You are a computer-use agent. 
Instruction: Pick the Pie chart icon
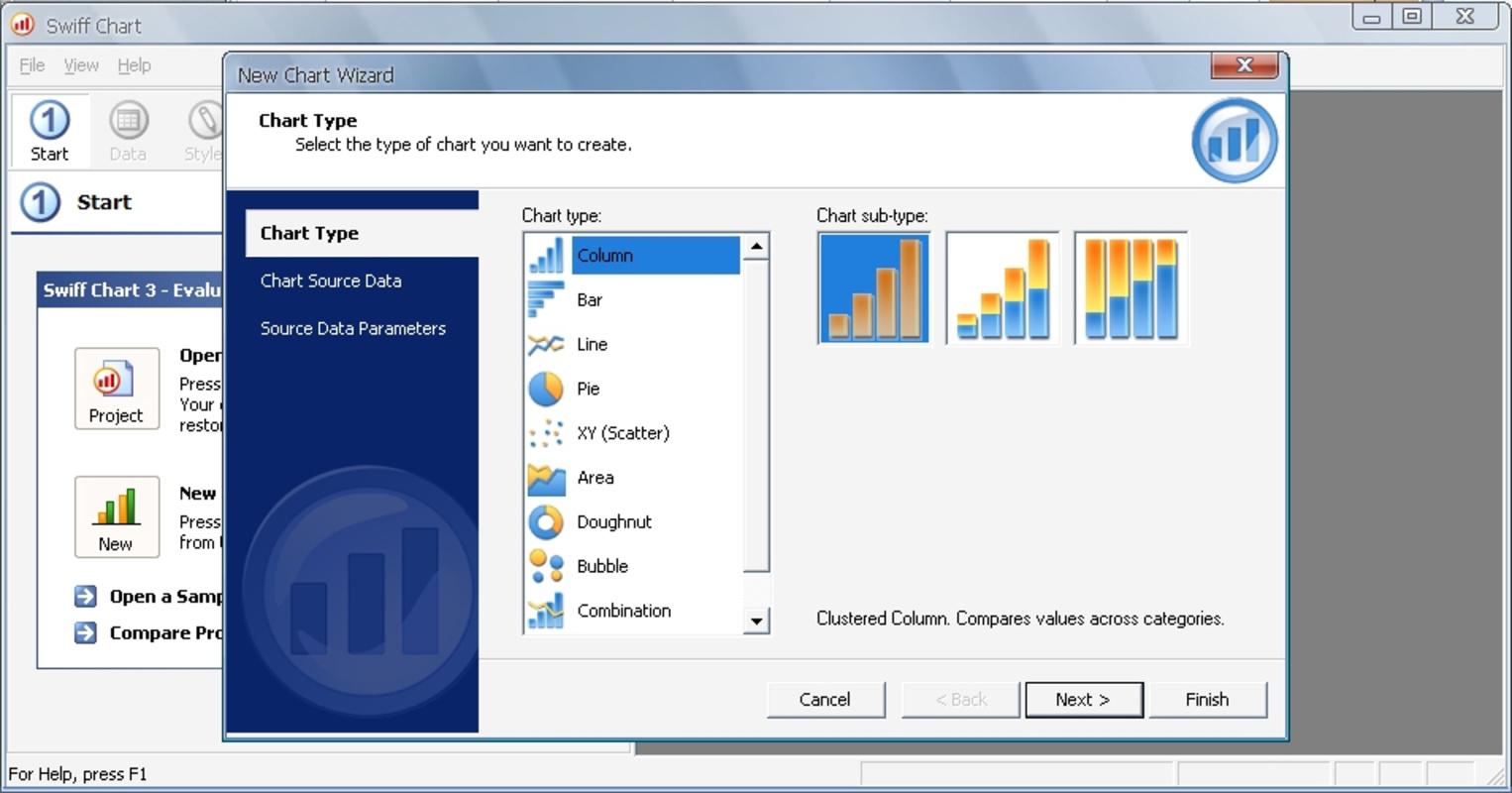[x=546, y=389]
